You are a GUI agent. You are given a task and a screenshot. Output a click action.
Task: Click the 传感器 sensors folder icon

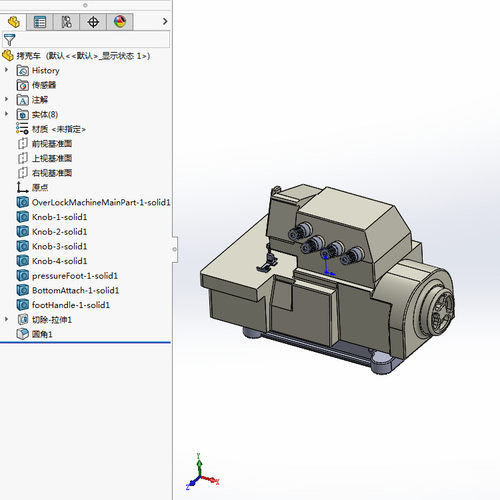click(23, 85)
